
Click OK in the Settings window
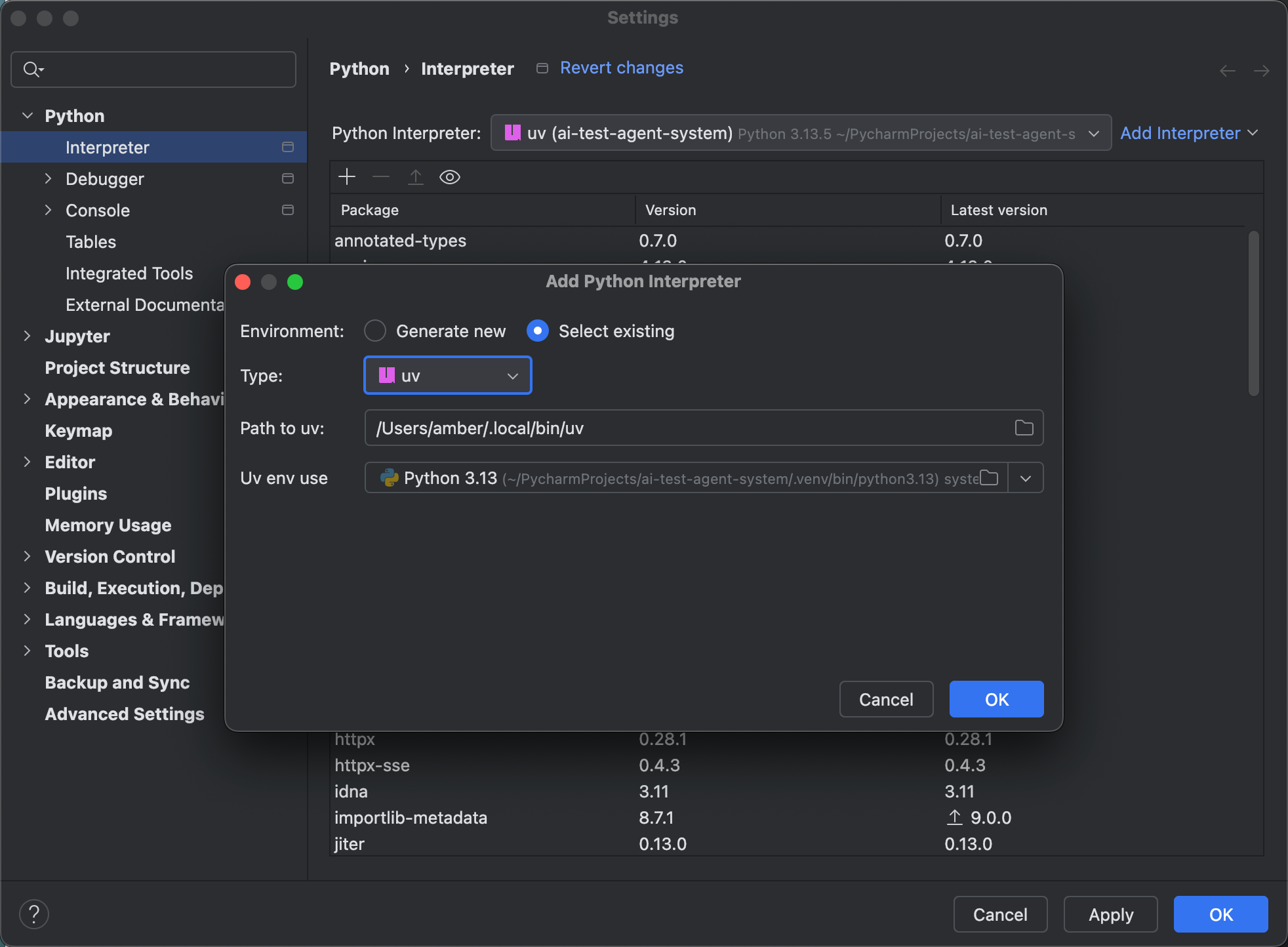pyautogui.click(x=1220, y=914)
